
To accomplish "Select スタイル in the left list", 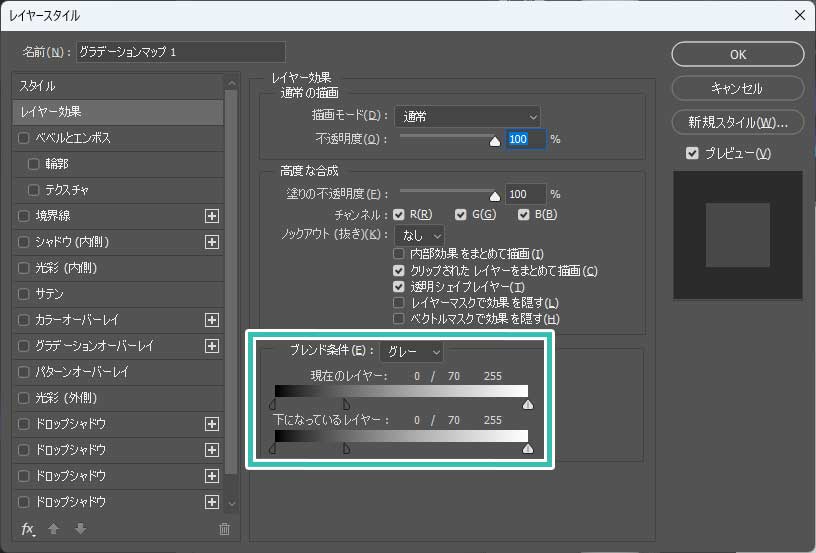I will coord(118,86).
